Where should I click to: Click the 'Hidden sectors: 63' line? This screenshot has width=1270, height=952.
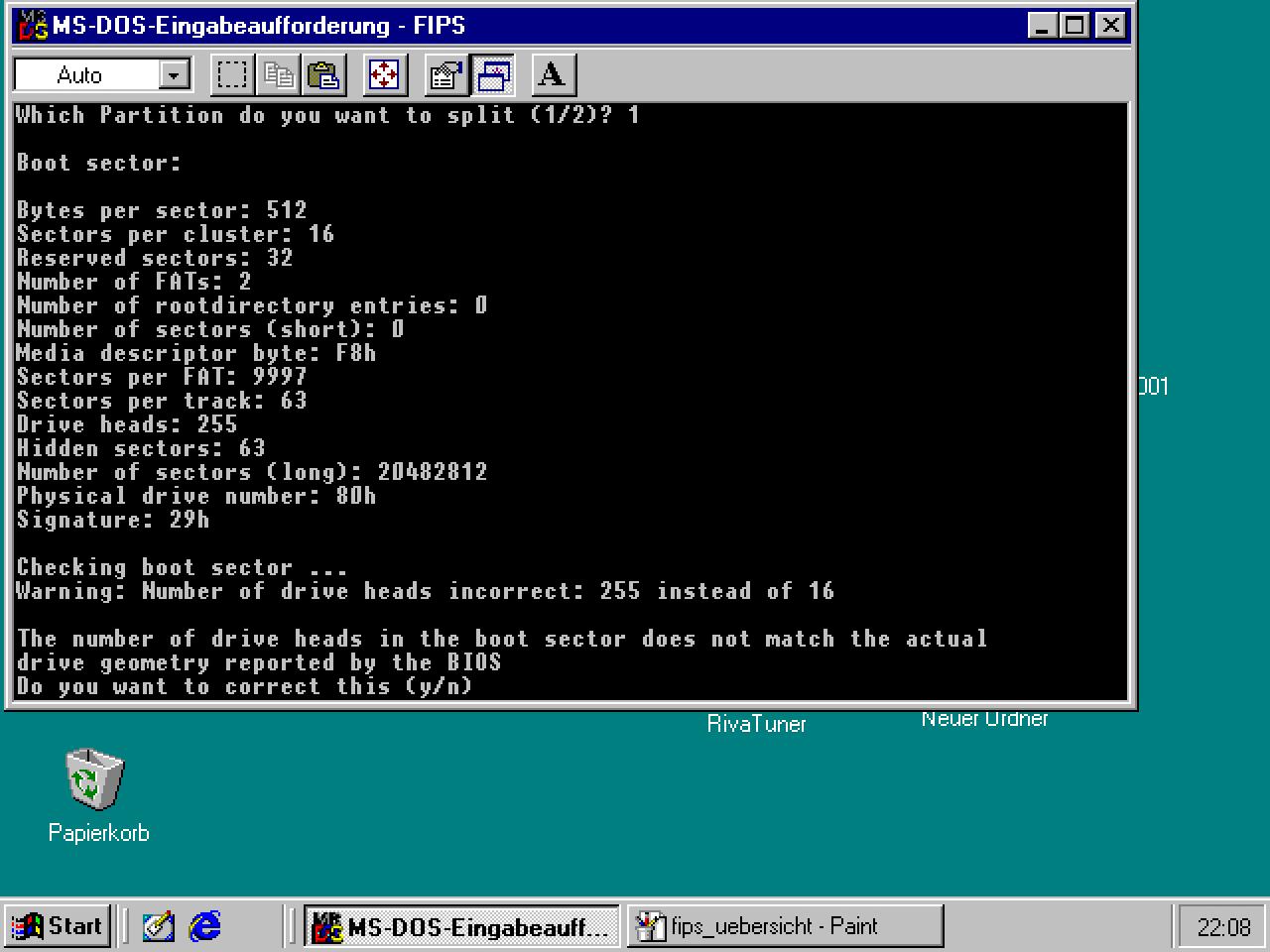click(x=141, y=448)
